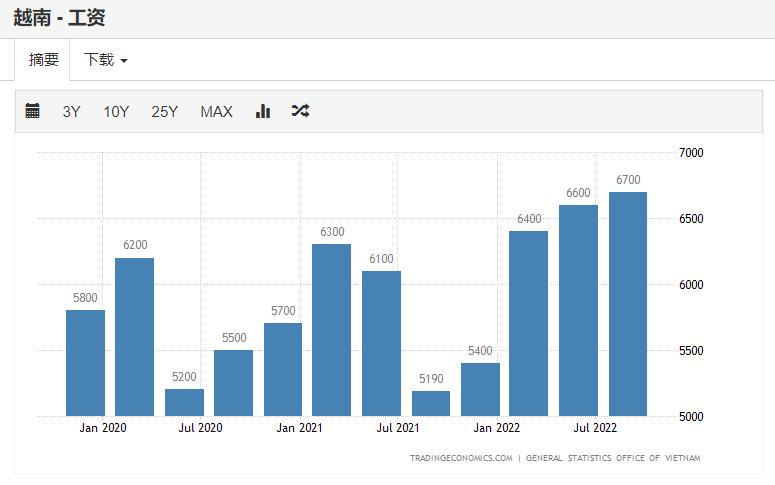Open the calendar date range picker
The image size is (775, 485).
tap(32, 111)
